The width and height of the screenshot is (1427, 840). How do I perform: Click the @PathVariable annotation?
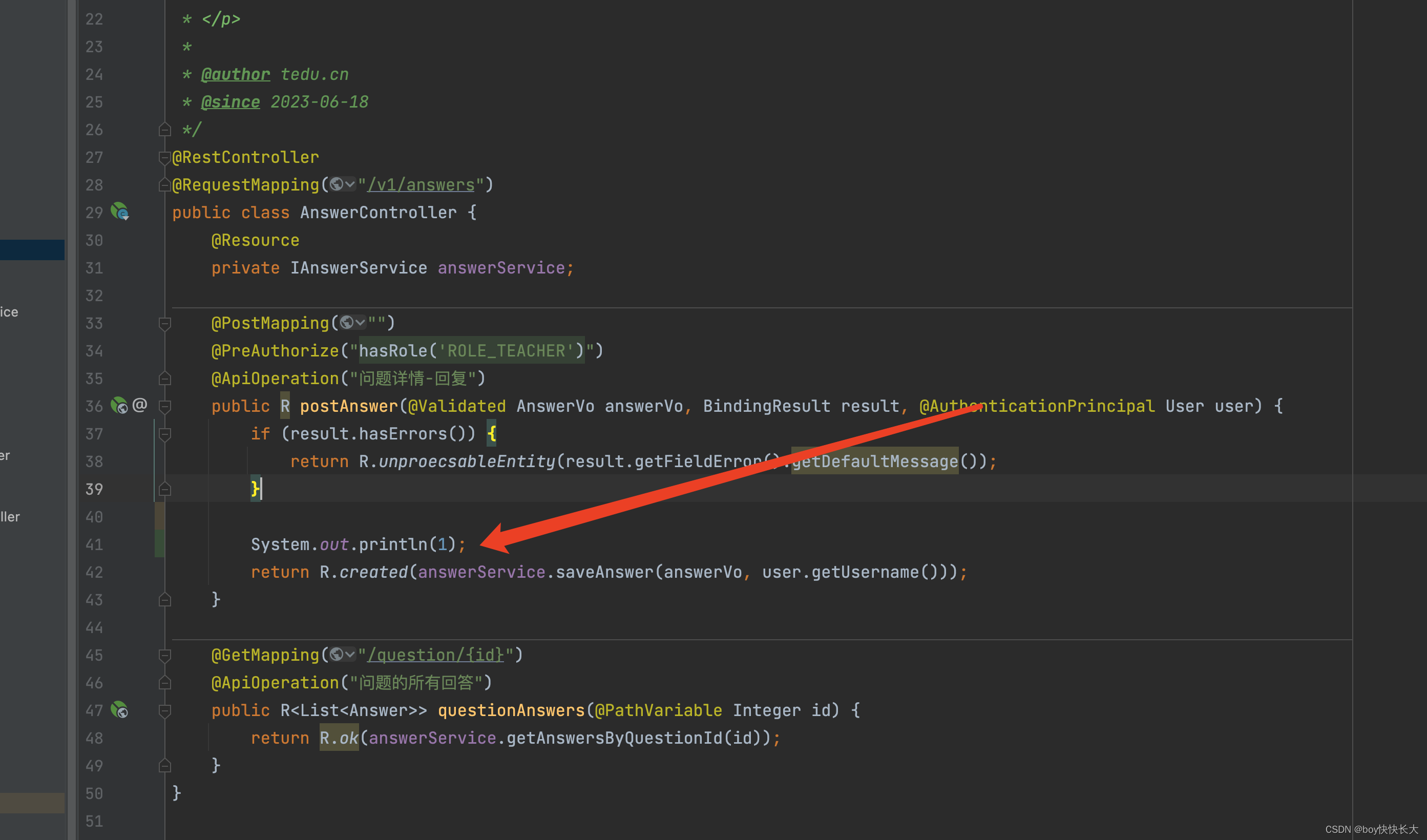tap(659, 710)
